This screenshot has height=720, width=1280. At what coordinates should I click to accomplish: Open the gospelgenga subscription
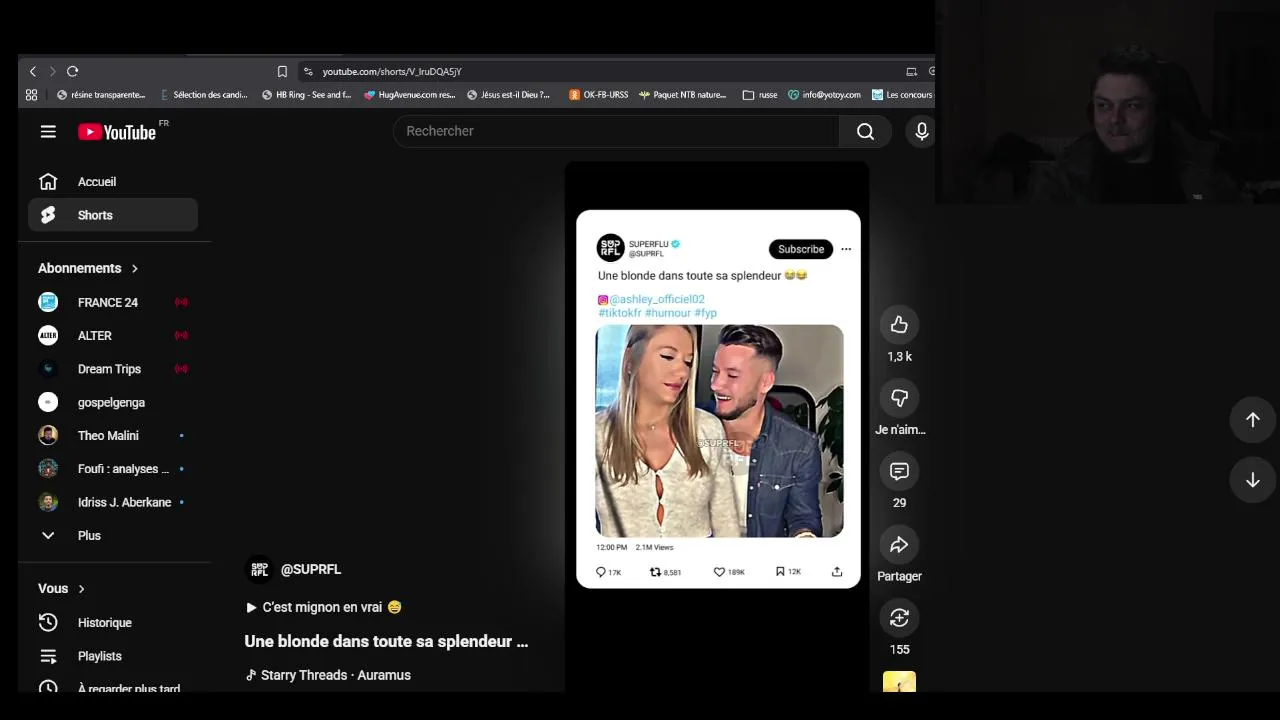[x=113, y=402]
